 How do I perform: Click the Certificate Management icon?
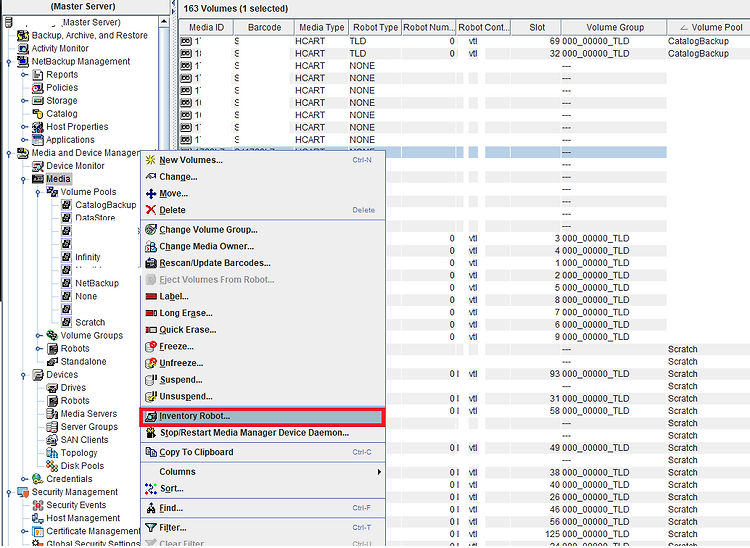(x=38, y=531)
